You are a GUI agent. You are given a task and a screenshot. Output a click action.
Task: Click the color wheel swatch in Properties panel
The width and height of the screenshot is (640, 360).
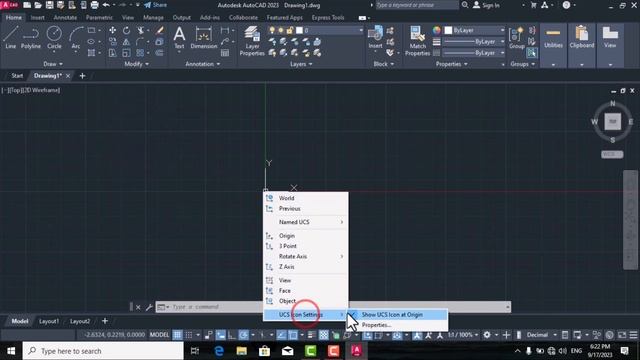tap(437, 31)
